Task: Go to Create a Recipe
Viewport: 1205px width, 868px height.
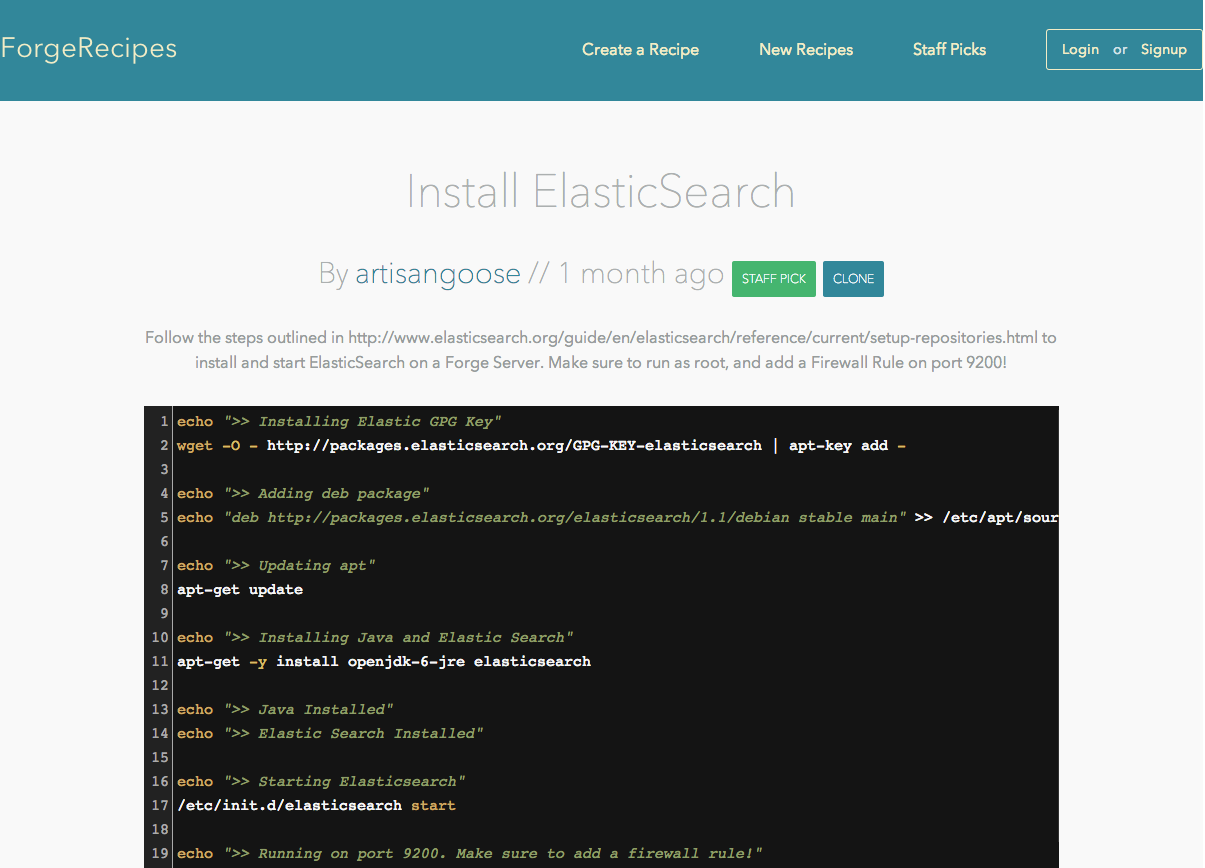Action: (x=640, y=50)
